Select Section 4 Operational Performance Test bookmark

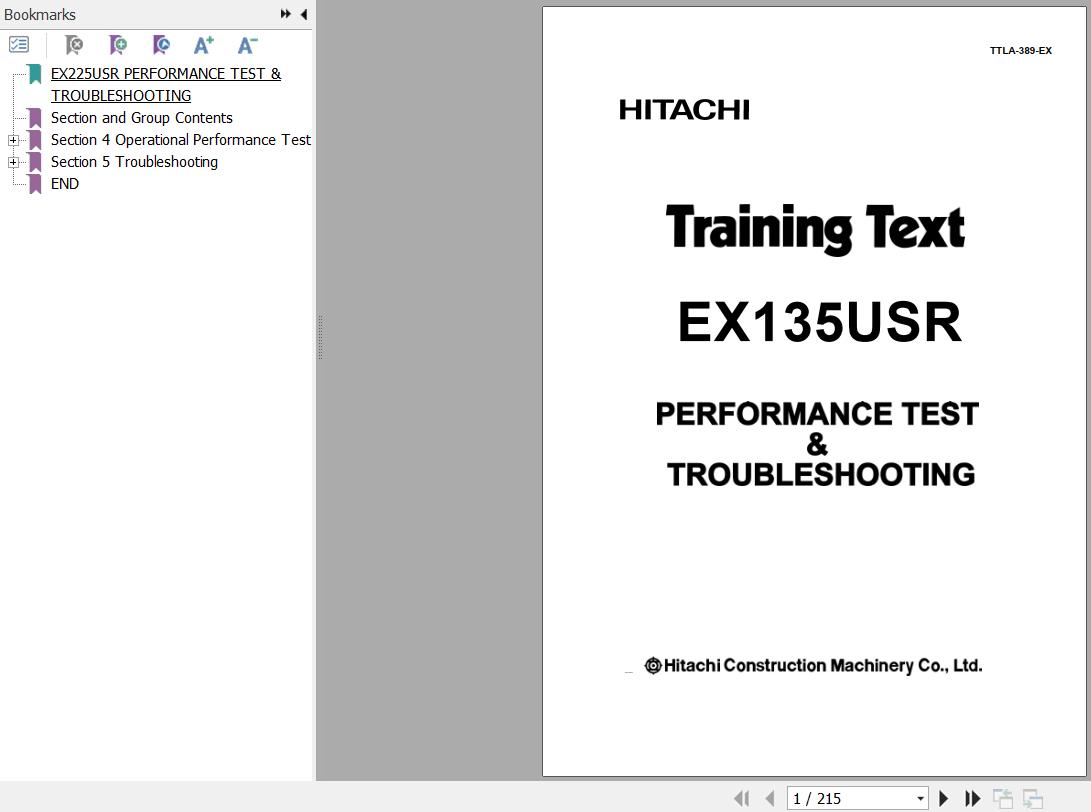point(181,140)
